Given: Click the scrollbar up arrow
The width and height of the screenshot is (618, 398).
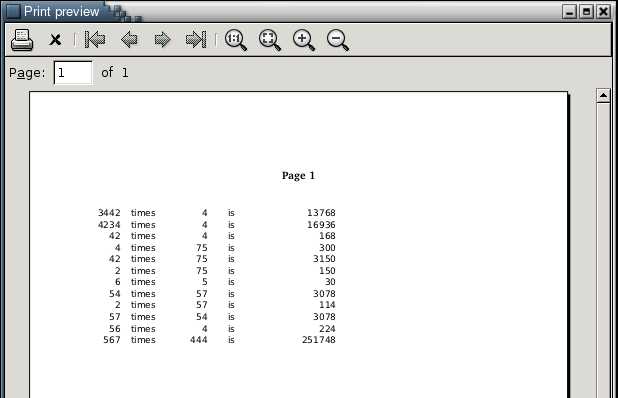Looking at the screenshot, I should click(x=603, y=96).
